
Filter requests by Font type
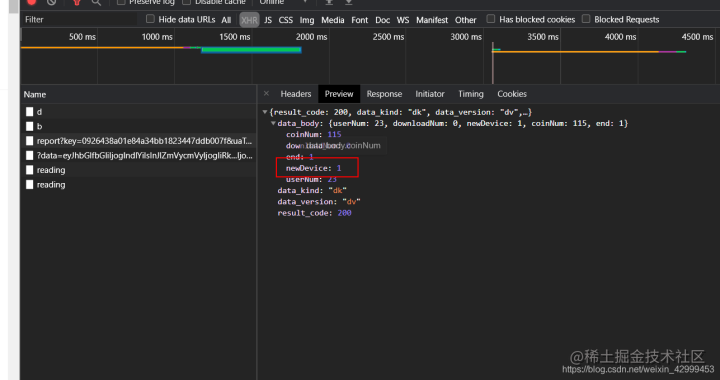coord(360,20)
